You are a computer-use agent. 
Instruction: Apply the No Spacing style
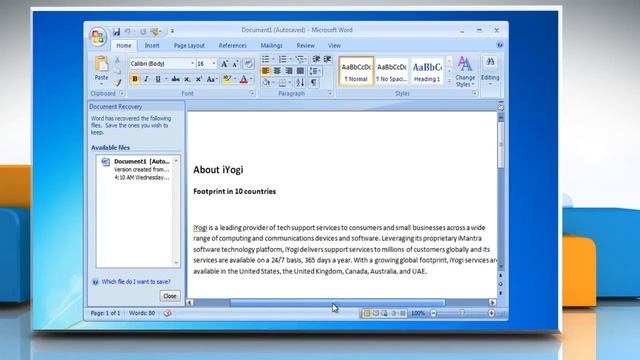[391, 71]
